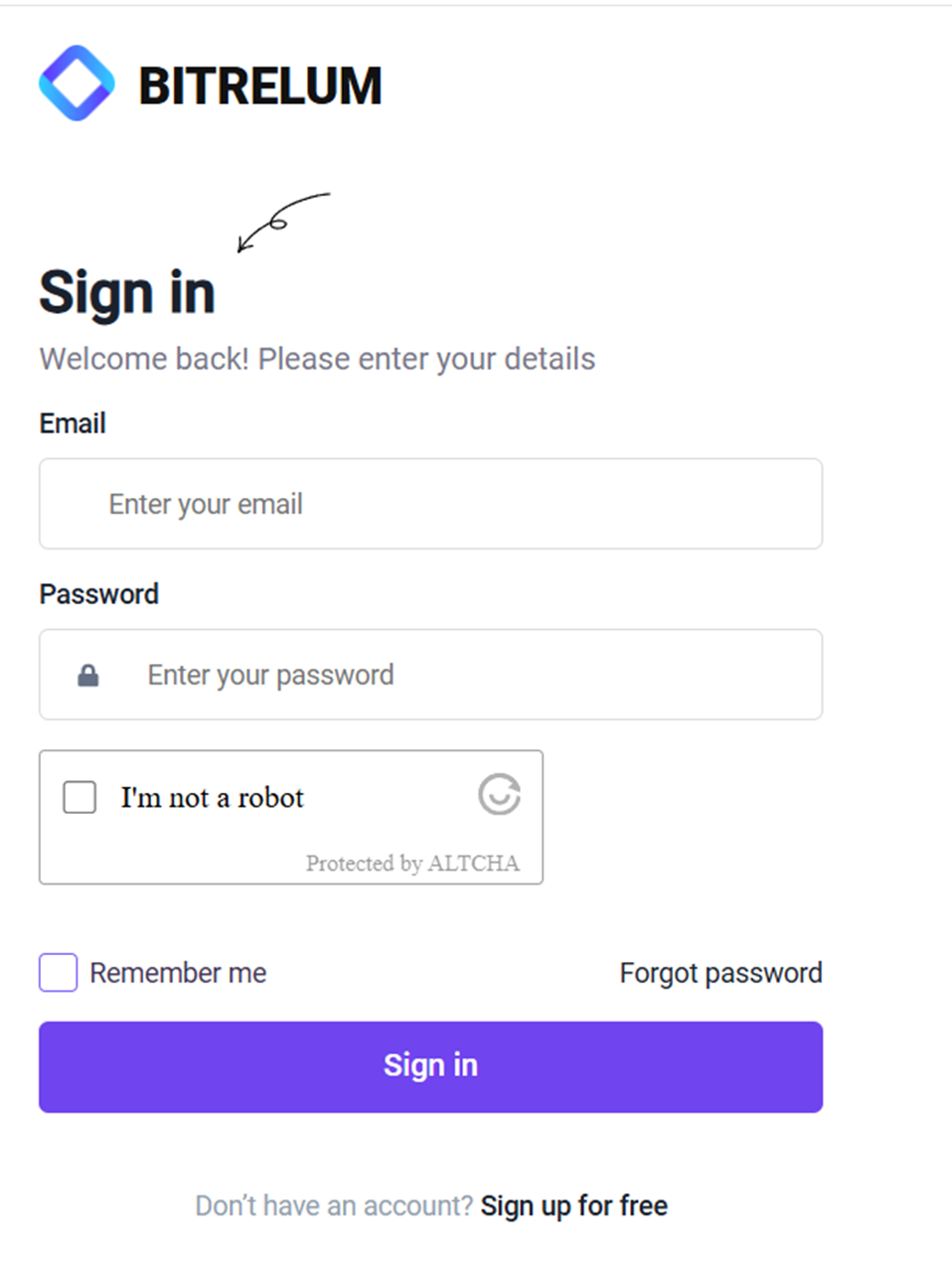Click the Password field label
952x1262 pixels.
click(99, 594)
